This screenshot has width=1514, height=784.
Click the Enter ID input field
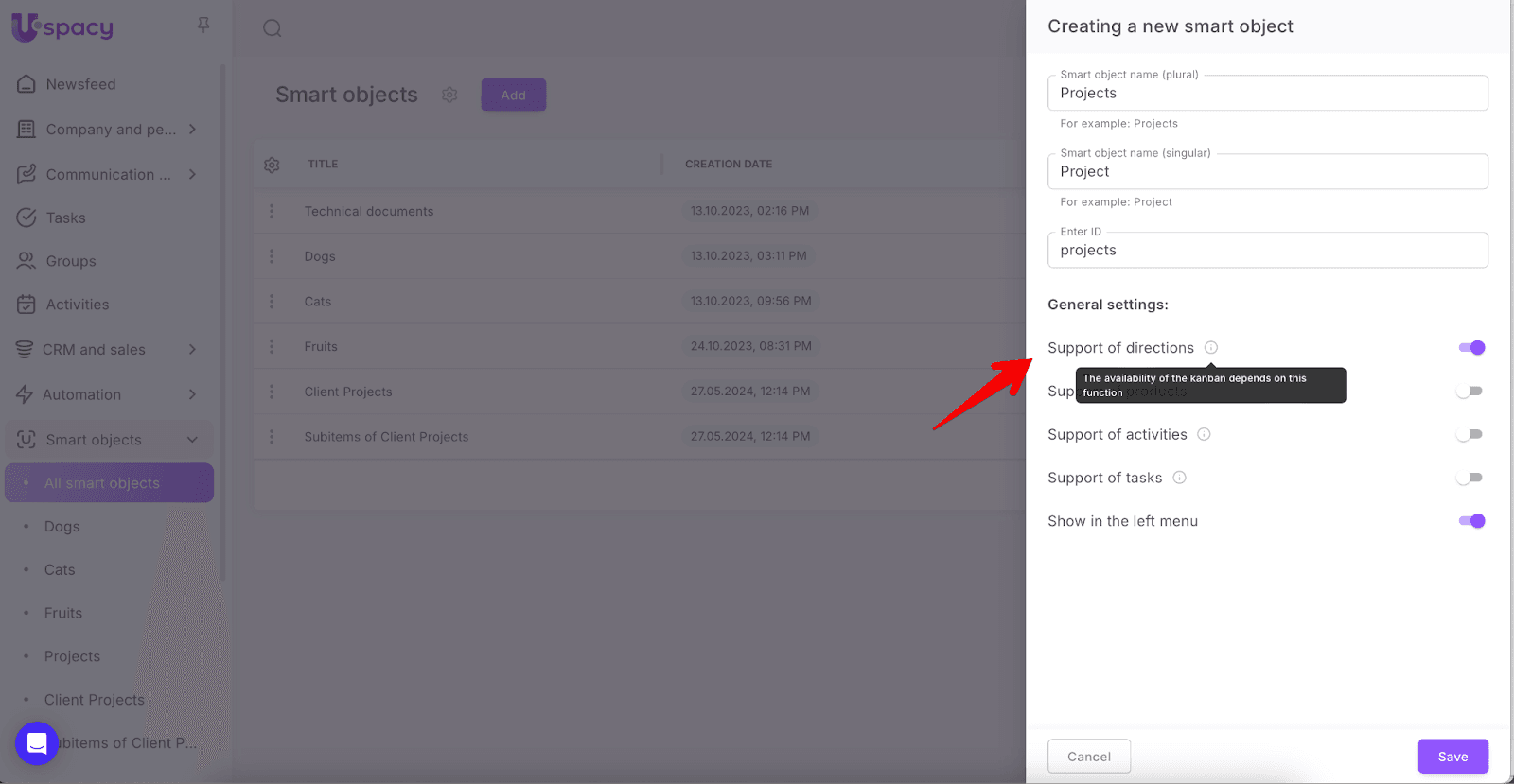coord(1267,251)
